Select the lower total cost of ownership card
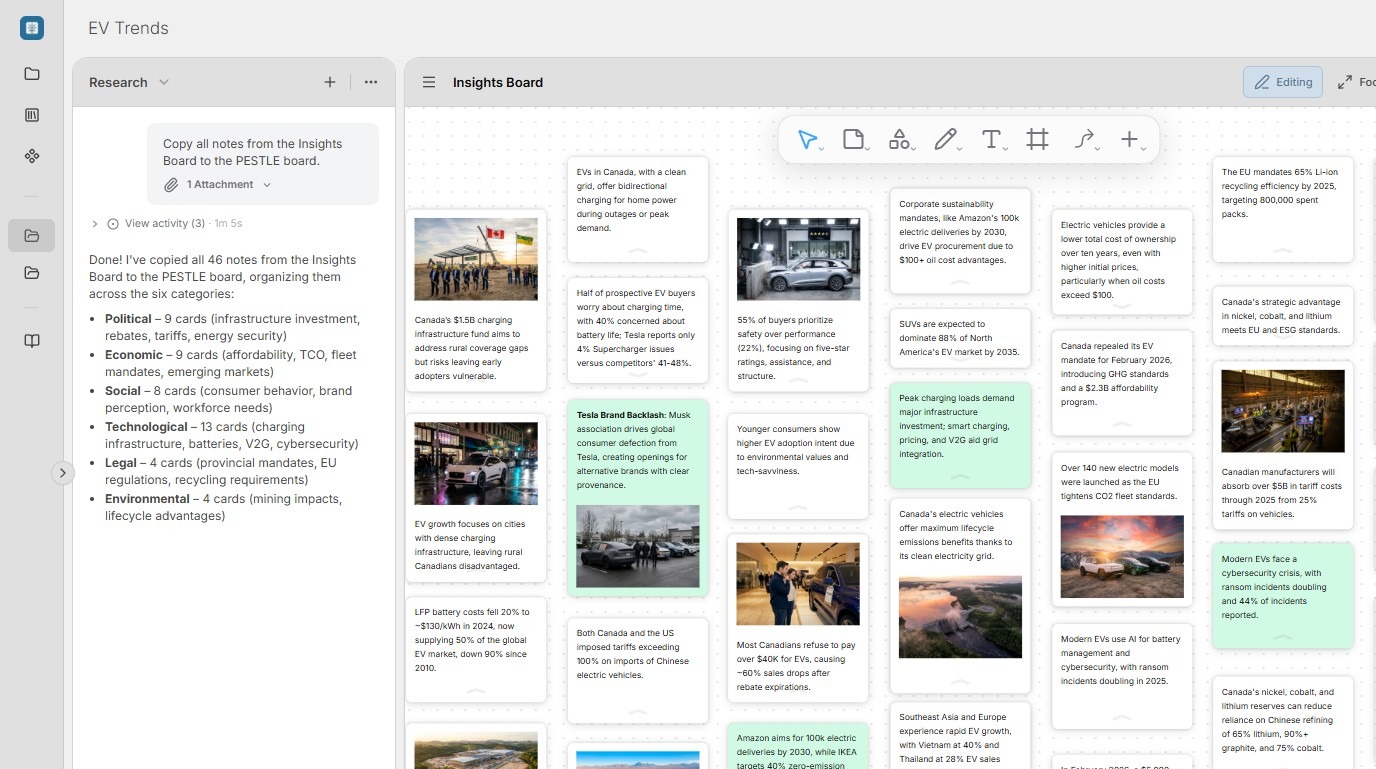This screenshot has width=1376, height=769. coord(1122,262)
